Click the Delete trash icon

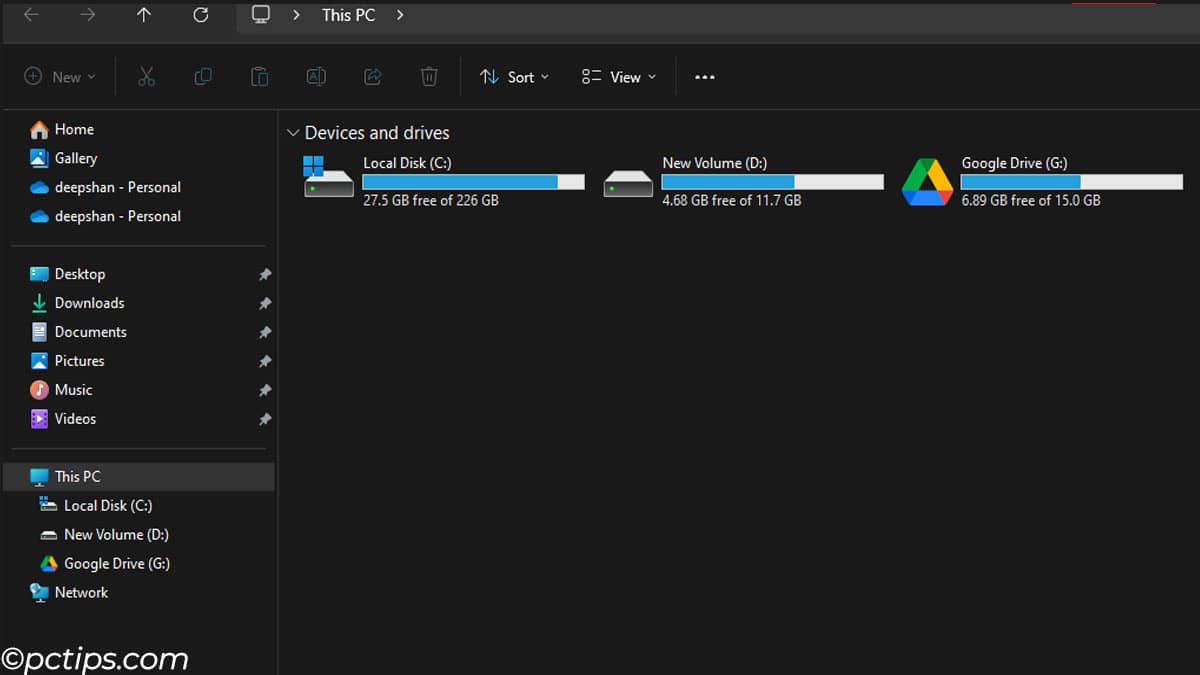tap(429, 77)
